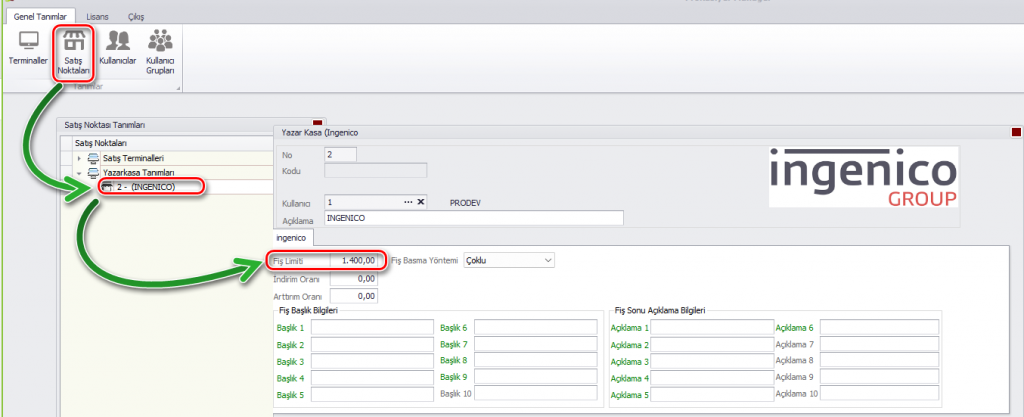Open Kullanıcı lookup ellipsis button
Viewport: 1024px width, 417px height.
(408, 202)
